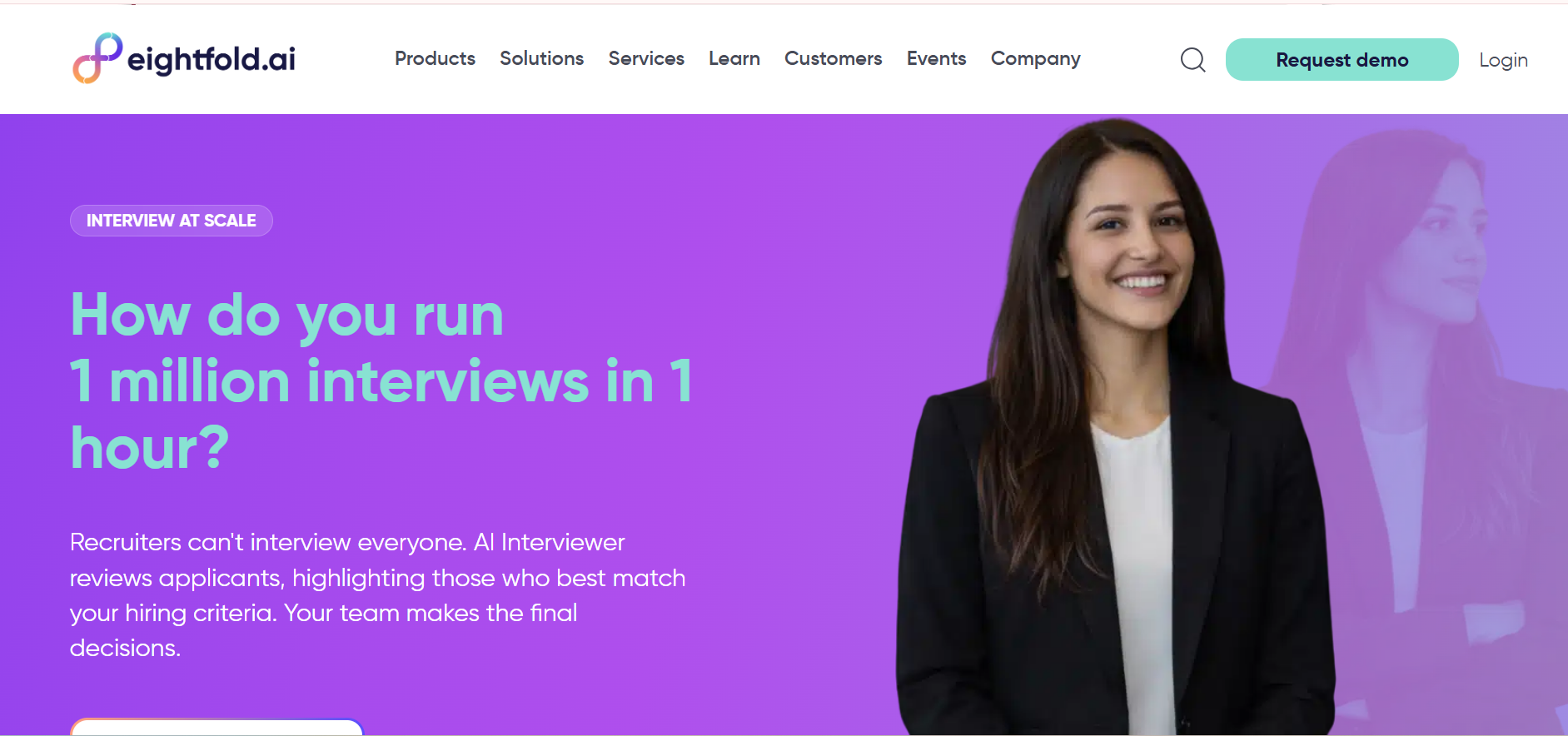Screen dimensions: 1568x736
Task: Open the Products menu
Action: pos(435,58)
